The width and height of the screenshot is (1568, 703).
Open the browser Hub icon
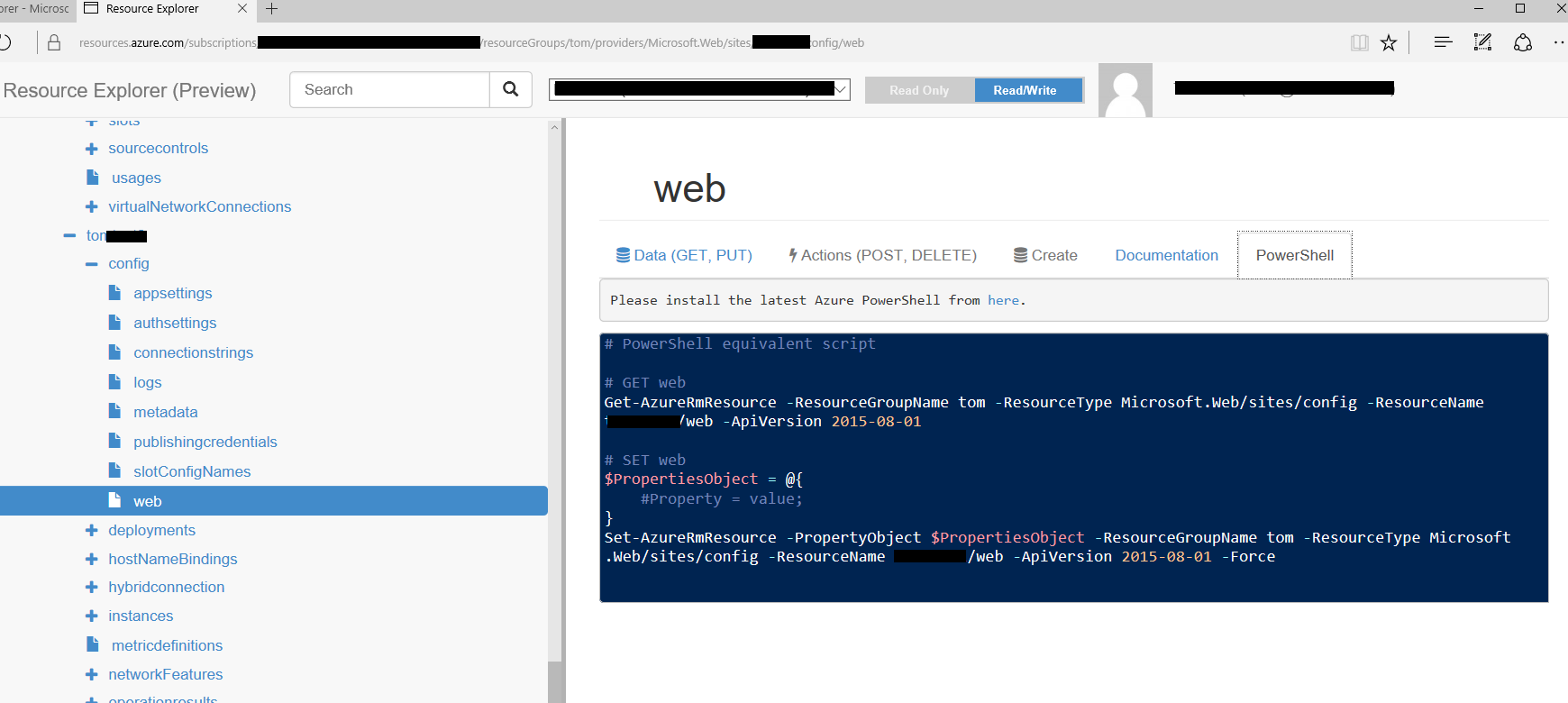[x=1443, y=42]
